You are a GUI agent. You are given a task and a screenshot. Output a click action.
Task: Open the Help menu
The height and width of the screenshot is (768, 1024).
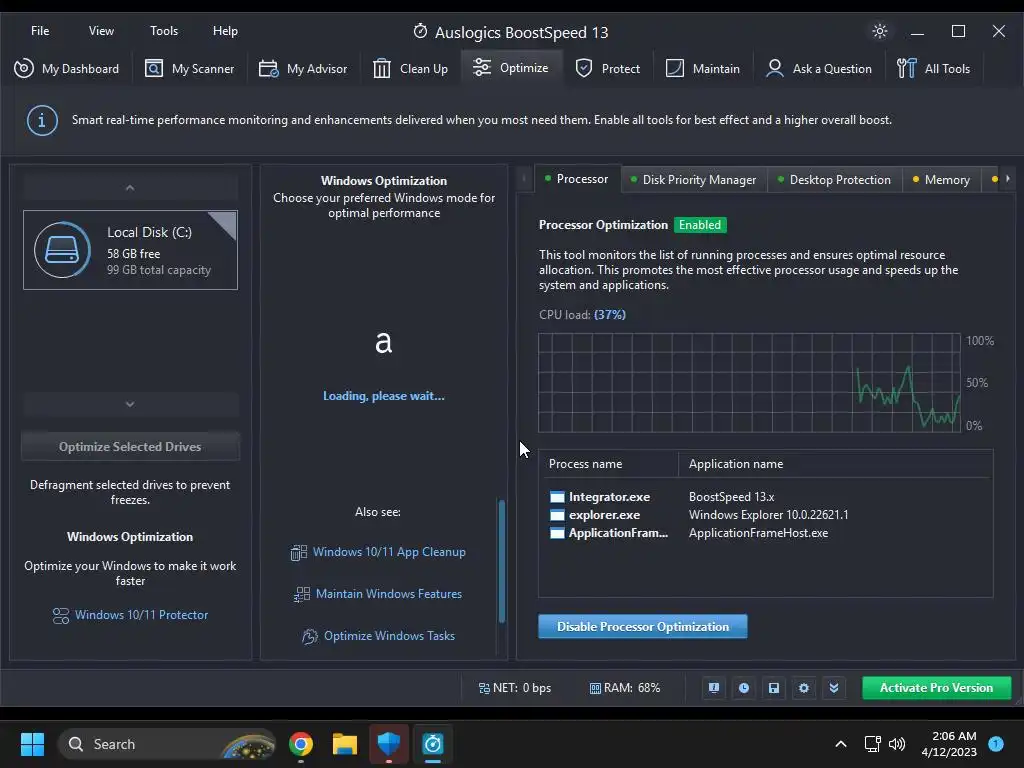(225, 31)
